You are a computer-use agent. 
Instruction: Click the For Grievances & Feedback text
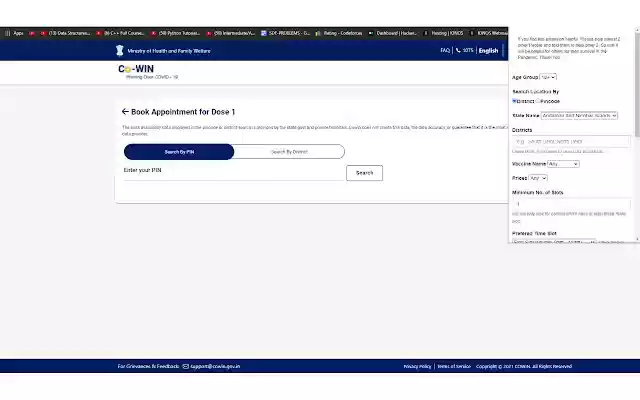[148, 366]
